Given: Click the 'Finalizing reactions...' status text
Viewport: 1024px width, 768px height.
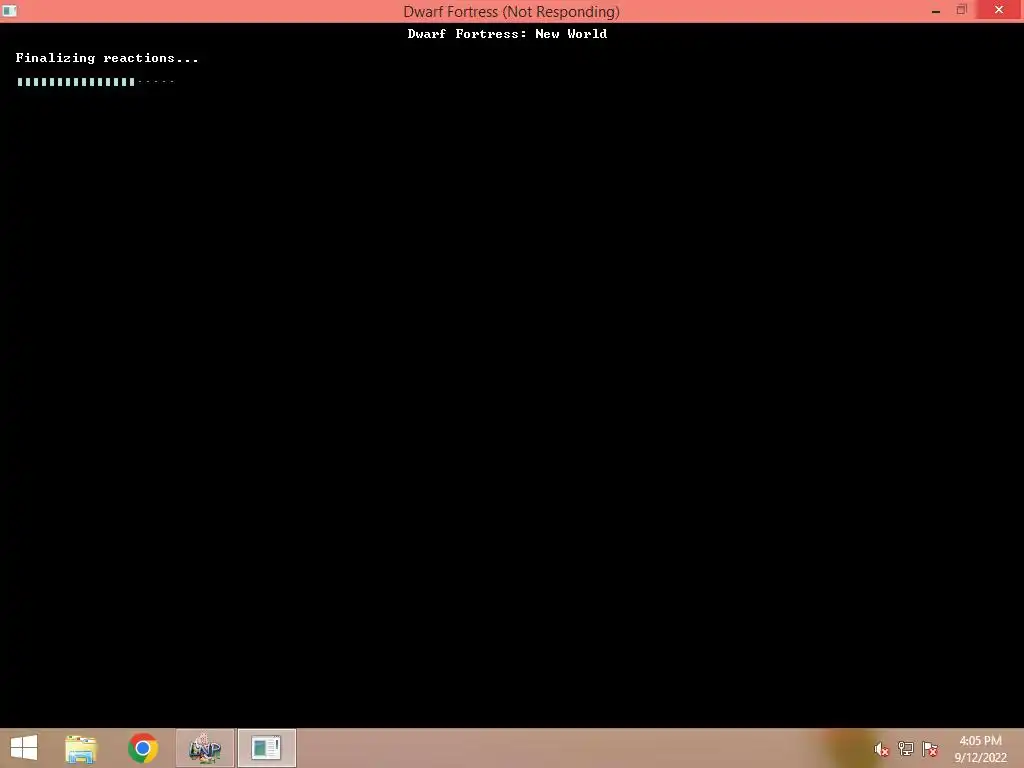Looking at the screenshot, I should 107,58.
